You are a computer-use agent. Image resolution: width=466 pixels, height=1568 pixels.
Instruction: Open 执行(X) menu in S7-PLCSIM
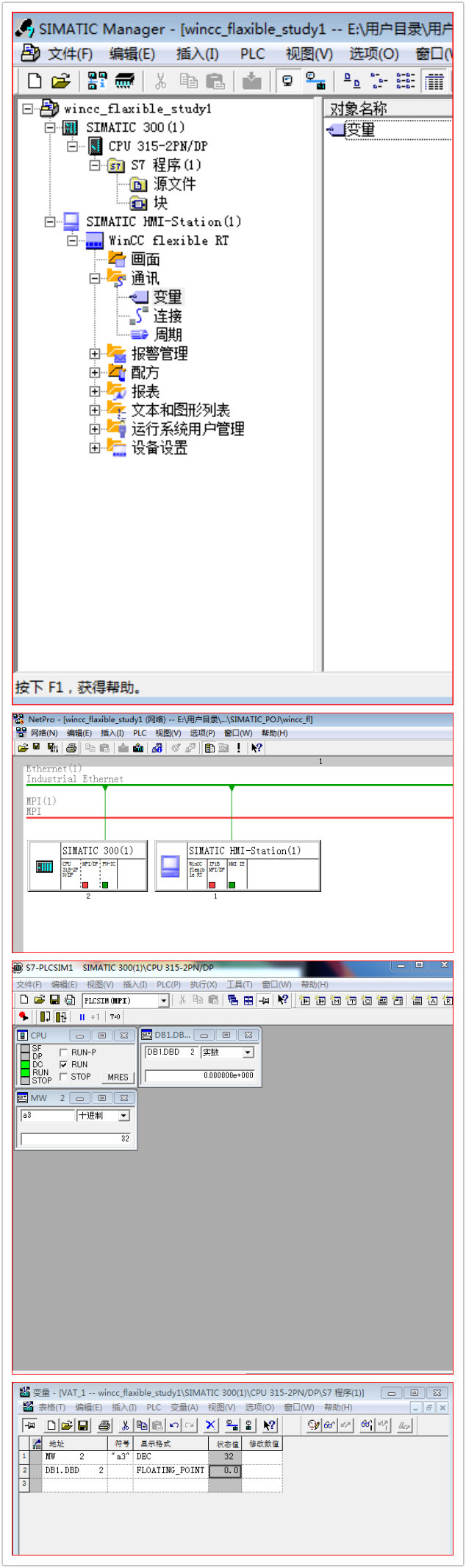coord(204,984)
